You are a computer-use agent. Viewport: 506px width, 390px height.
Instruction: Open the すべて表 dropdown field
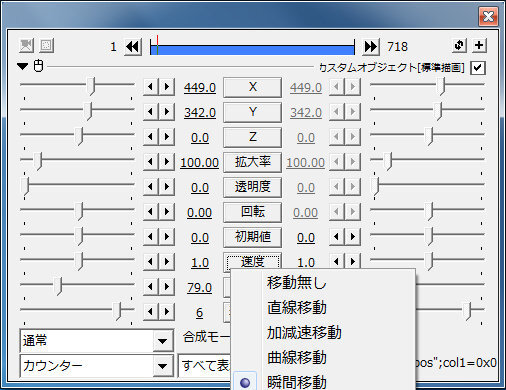point(204,366)
